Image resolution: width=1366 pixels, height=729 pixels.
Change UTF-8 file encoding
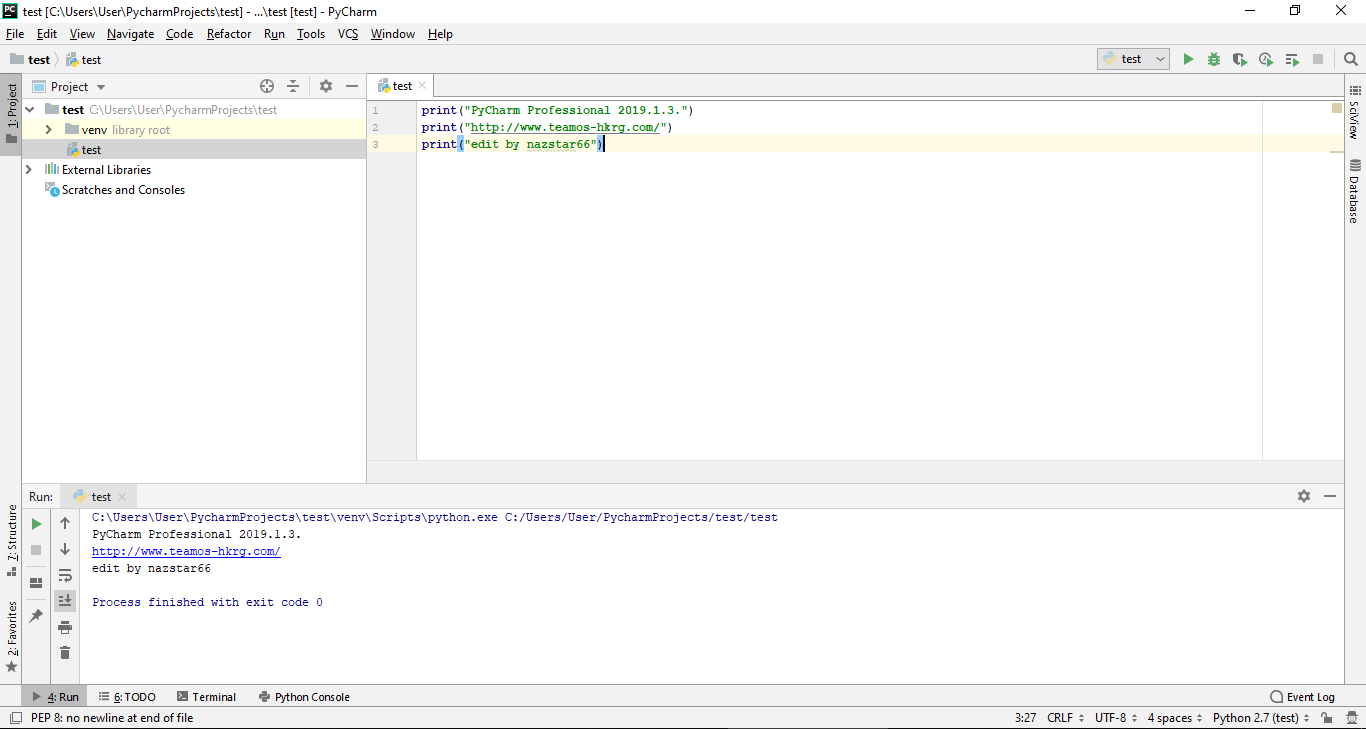pyautogui.click(x=1116, y=718)
